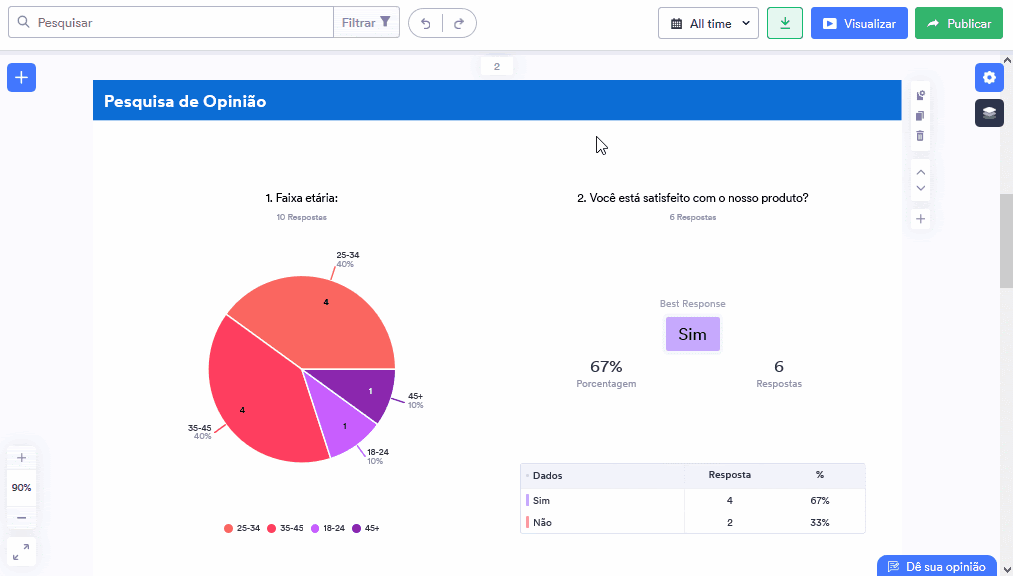Click the Publicar button
Image resolution: width=1013 pixels, height=576 pixels.
point(958,23)
